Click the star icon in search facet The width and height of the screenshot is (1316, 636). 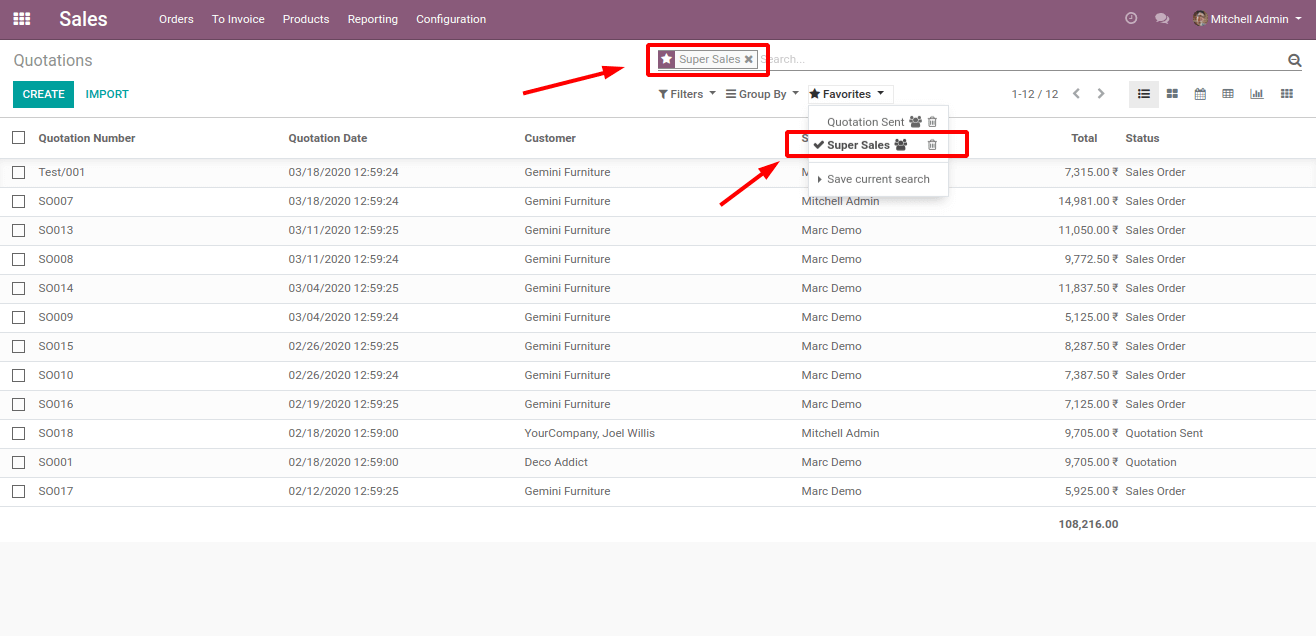pyautogui.click(x=667, y=60)
